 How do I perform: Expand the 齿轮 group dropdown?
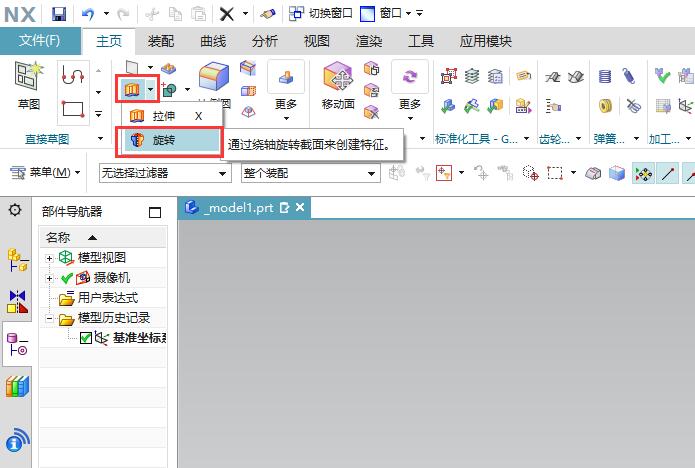point(578,139)
